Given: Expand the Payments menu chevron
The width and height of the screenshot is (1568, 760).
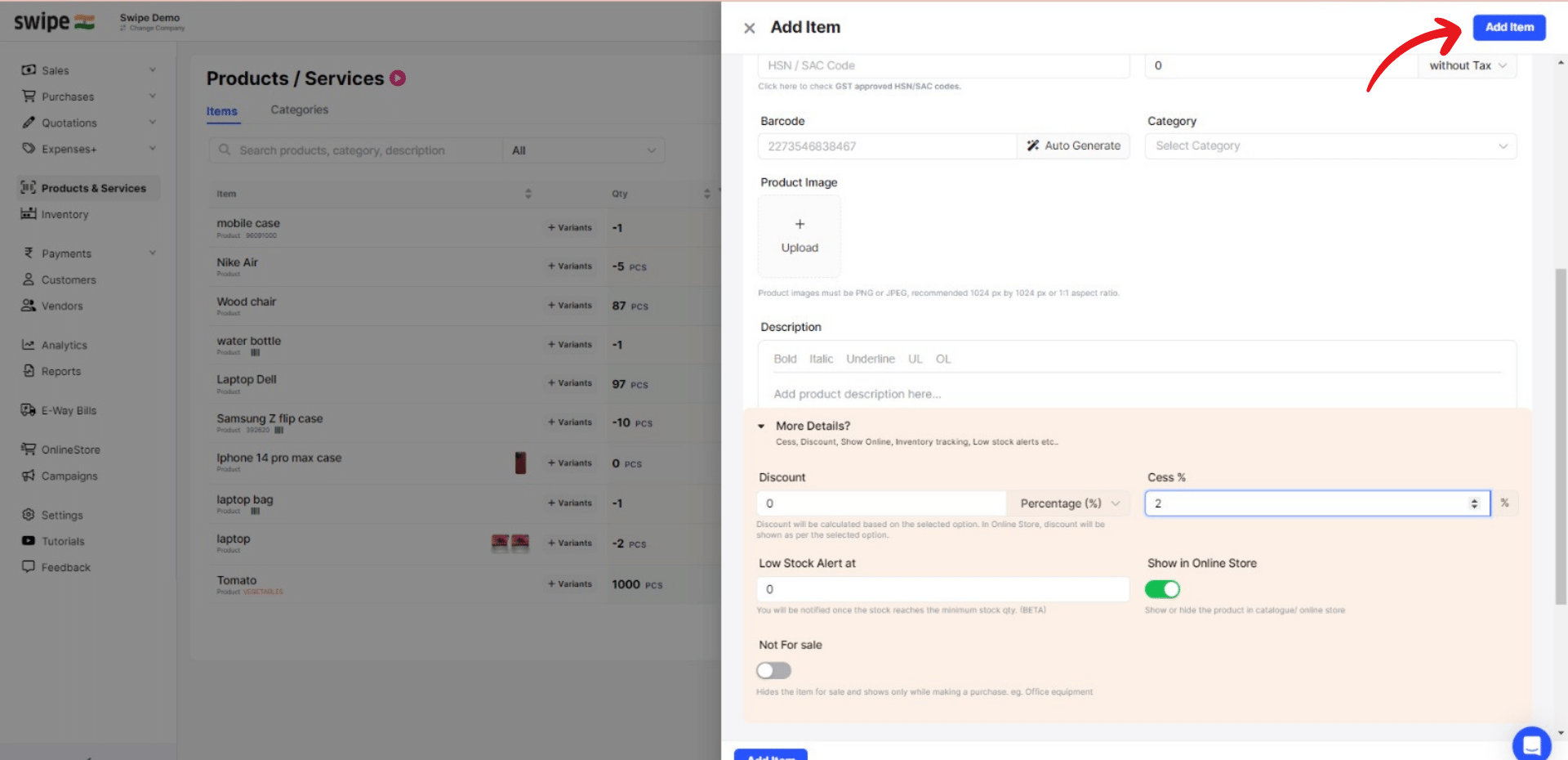Looking at the screenshot, I should (x=152, y=253).
